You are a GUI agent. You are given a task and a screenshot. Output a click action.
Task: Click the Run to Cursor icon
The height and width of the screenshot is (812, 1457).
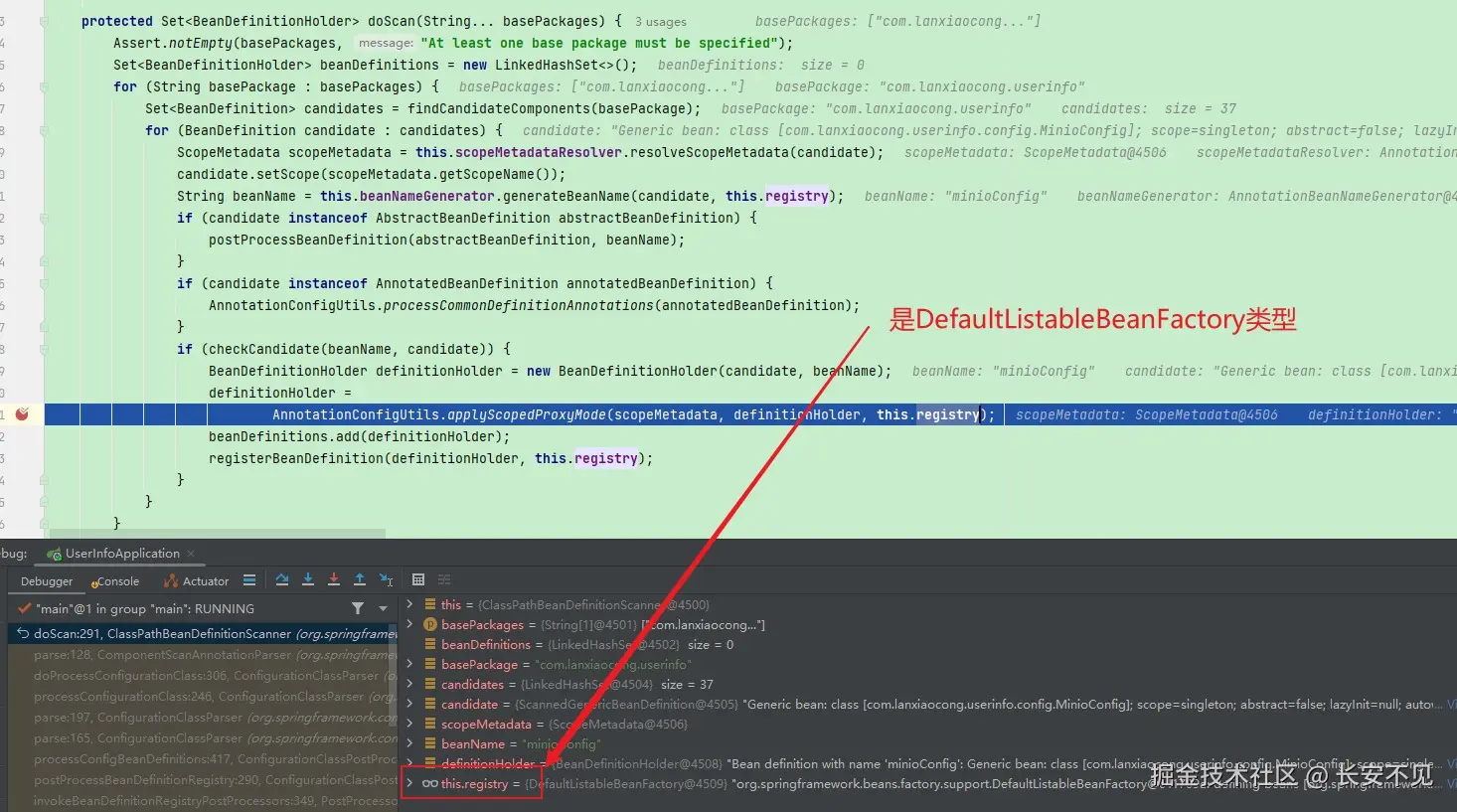point(386,579)
